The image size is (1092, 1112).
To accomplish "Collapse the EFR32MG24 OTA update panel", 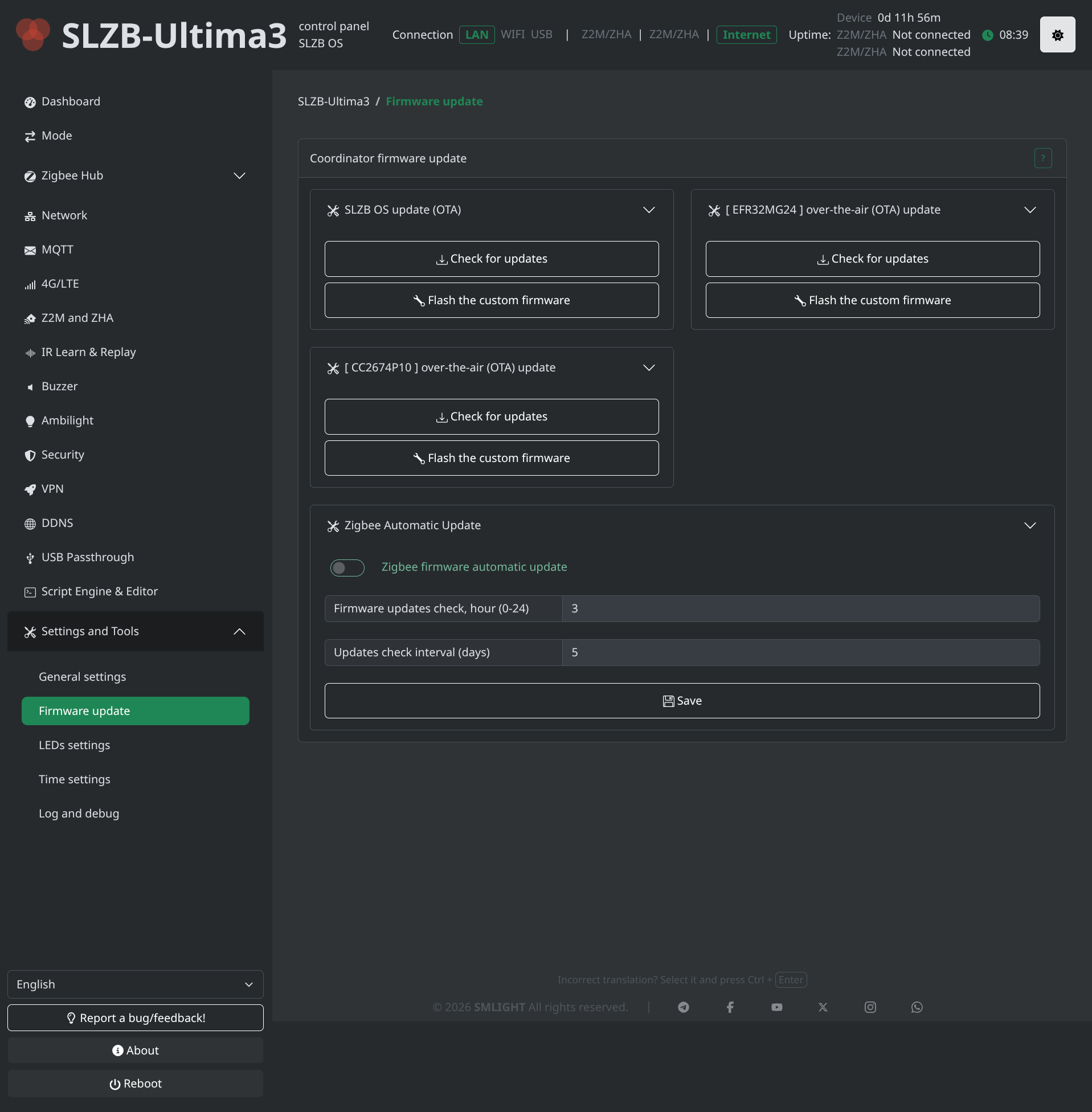I will (x=1030, y=210).
